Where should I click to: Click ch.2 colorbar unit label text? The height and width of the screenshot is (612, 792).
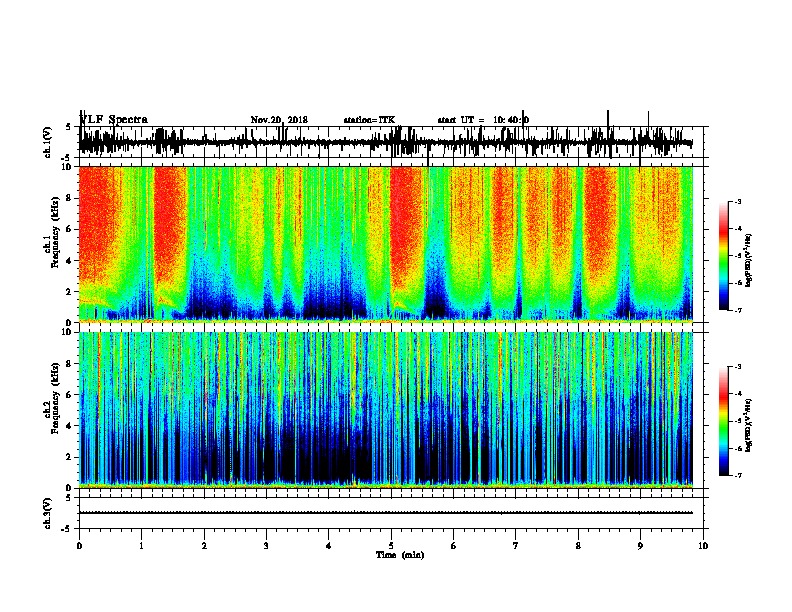(749, 426)
